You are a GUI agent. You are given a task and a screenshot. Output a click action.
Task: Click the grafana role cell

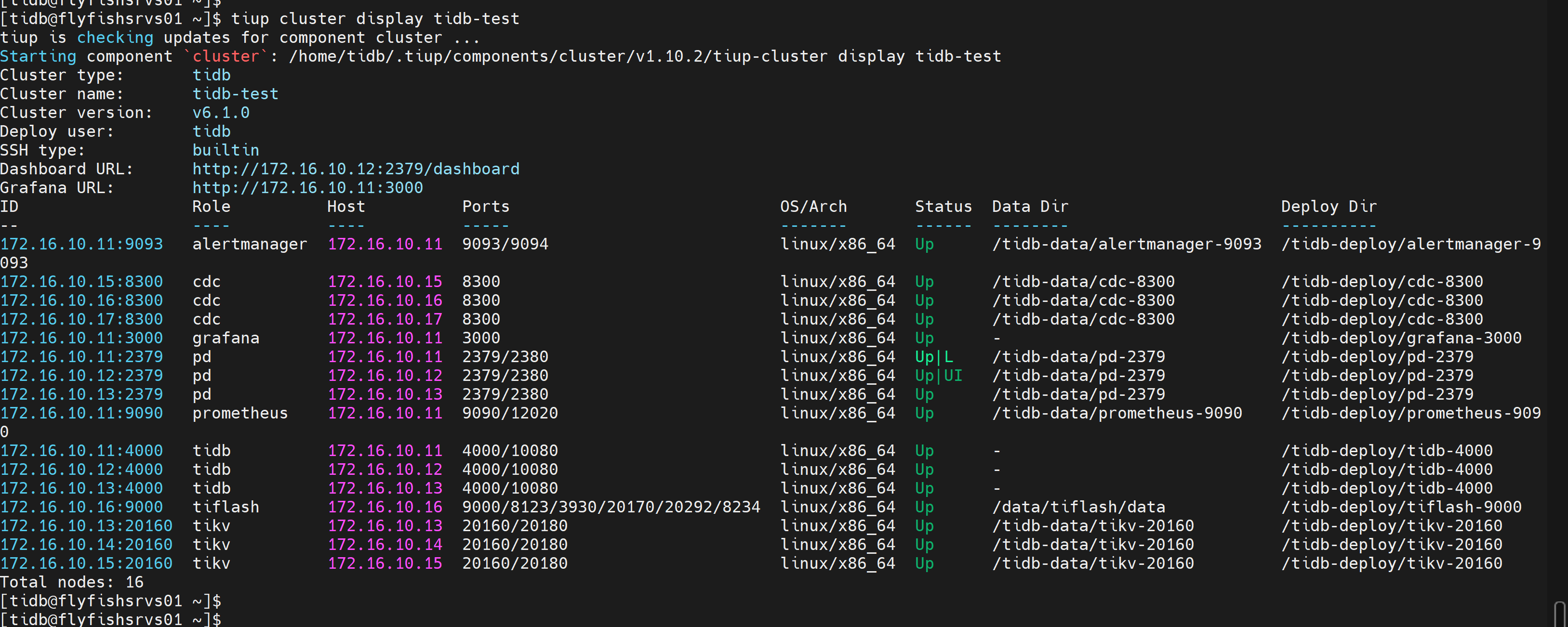click(226, 338)
